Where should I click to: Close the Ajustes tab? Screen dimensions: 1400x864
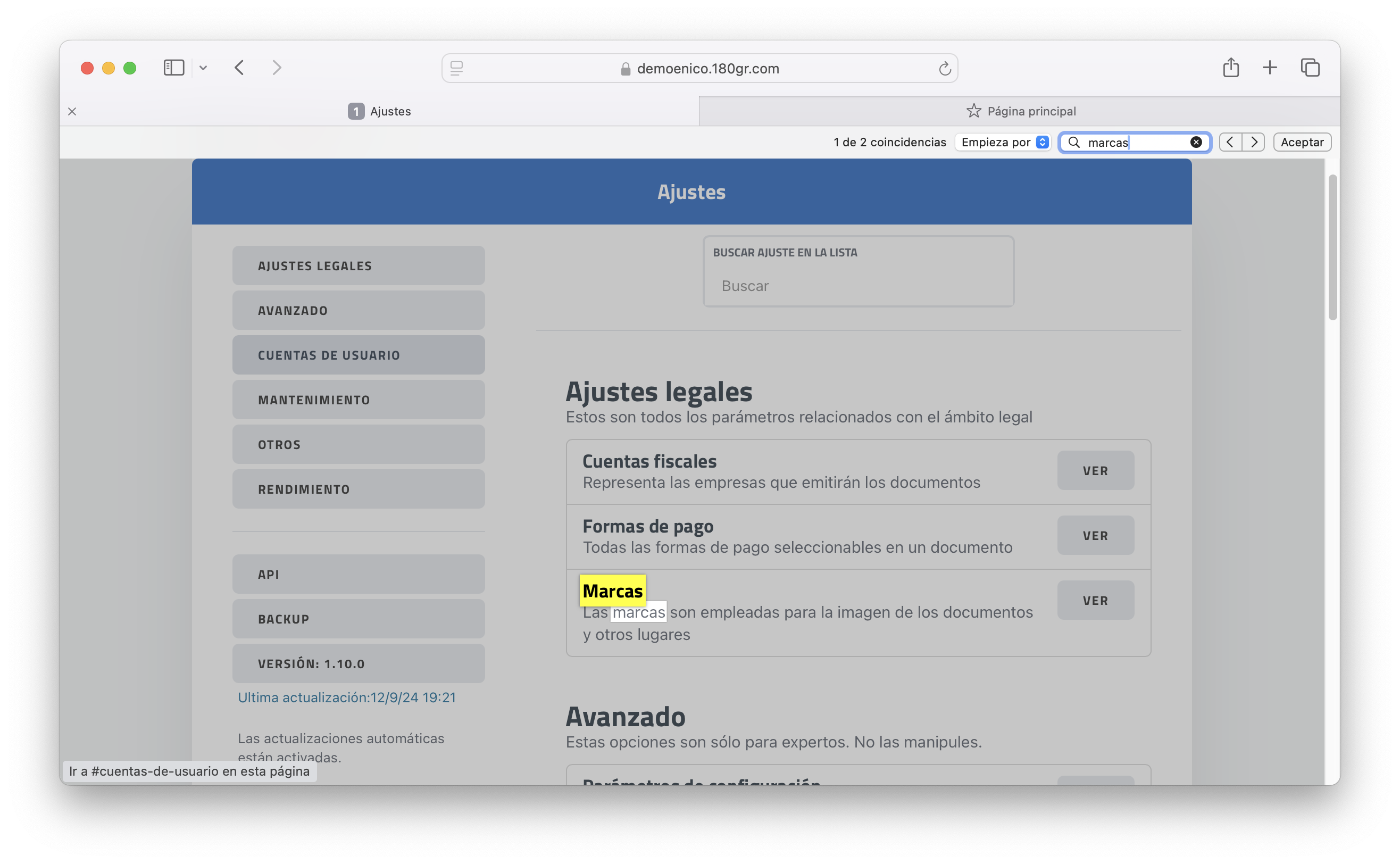[x=72, y=111]
